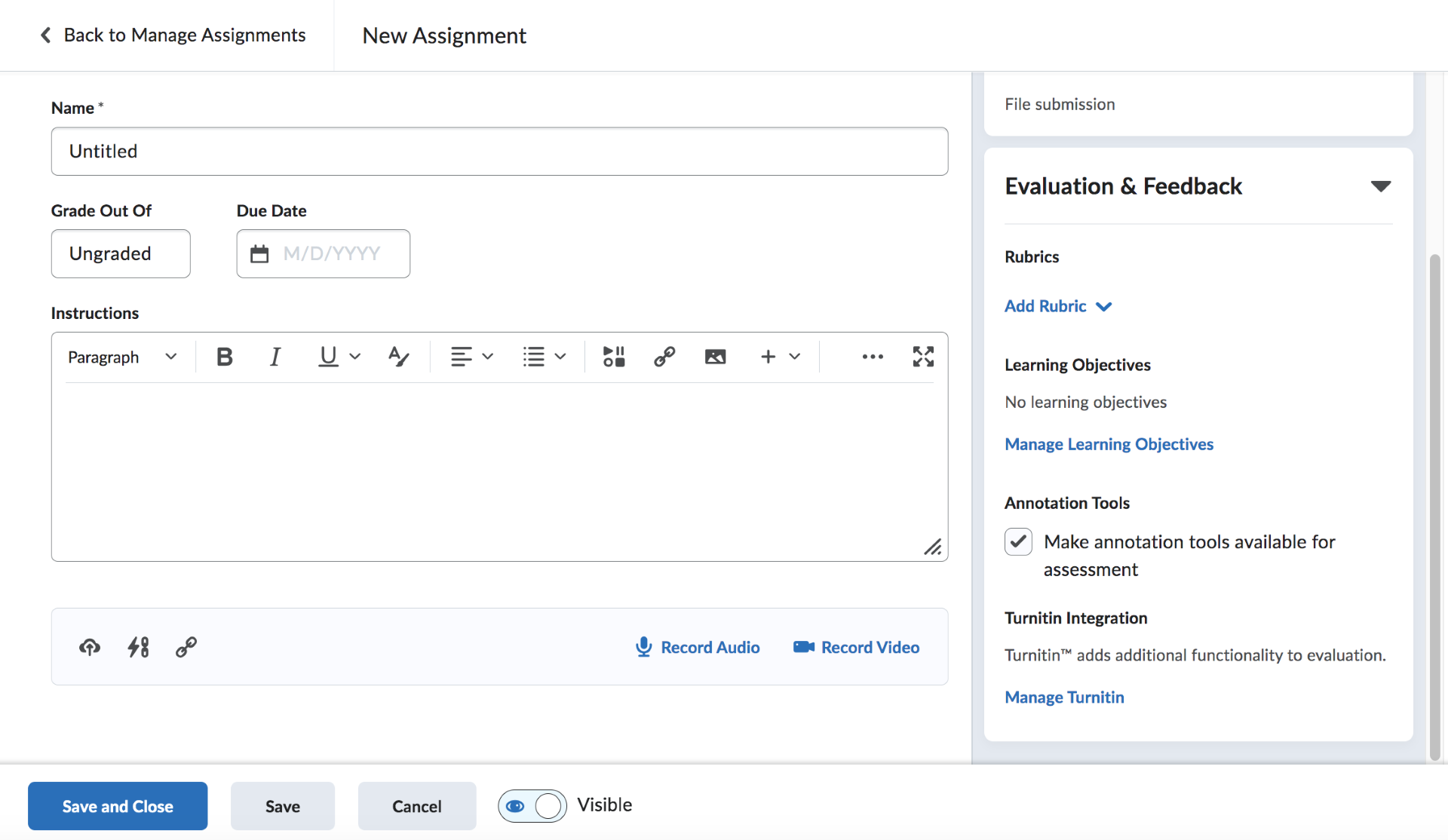Click the right panel vertical scrollbar
The height and width of the screenshot is (840, 1448).
point(1434,505)
